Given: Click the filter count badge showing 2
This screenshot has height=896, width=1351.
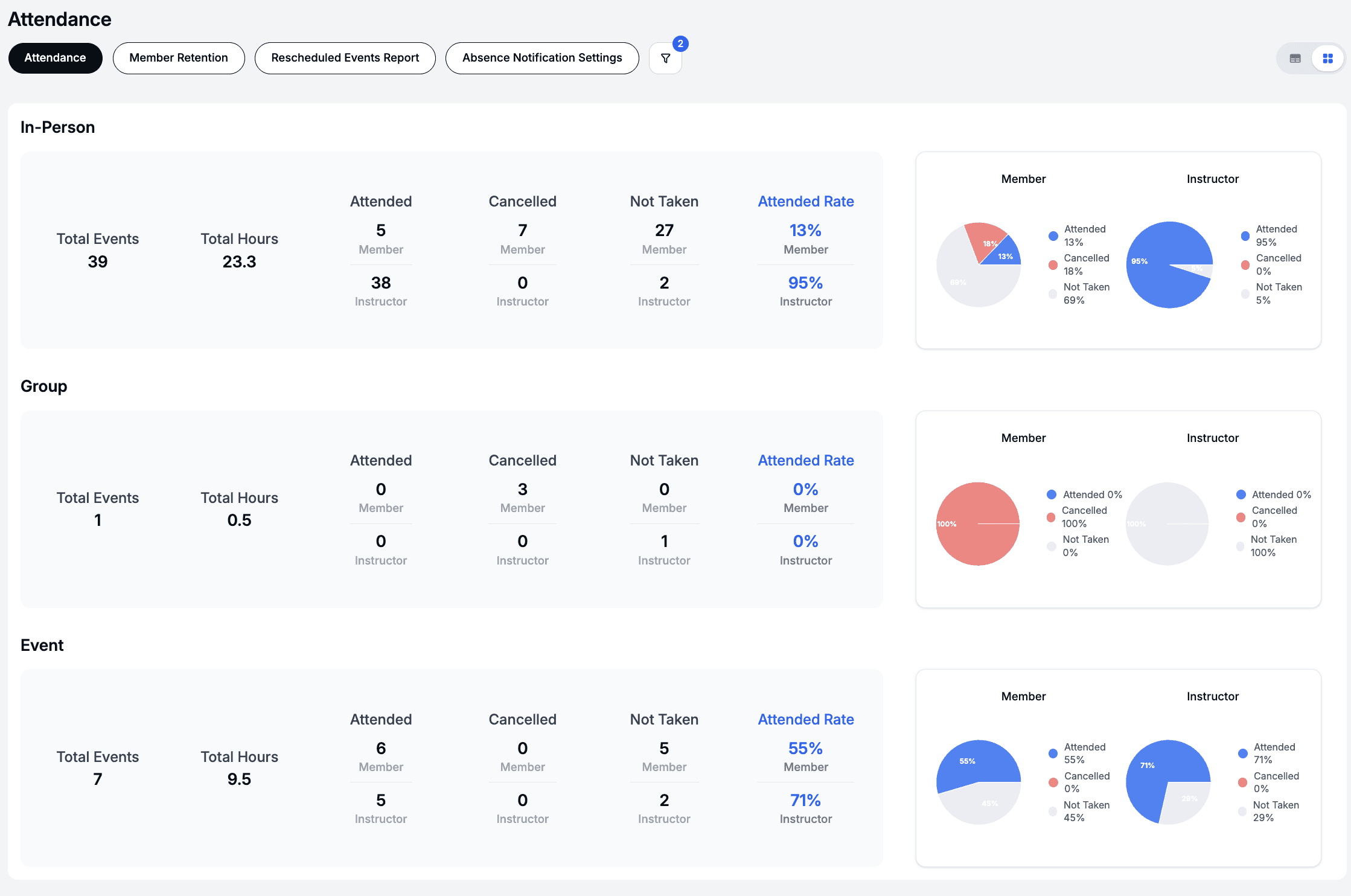Looking at the screenshot, I should 680,43.
